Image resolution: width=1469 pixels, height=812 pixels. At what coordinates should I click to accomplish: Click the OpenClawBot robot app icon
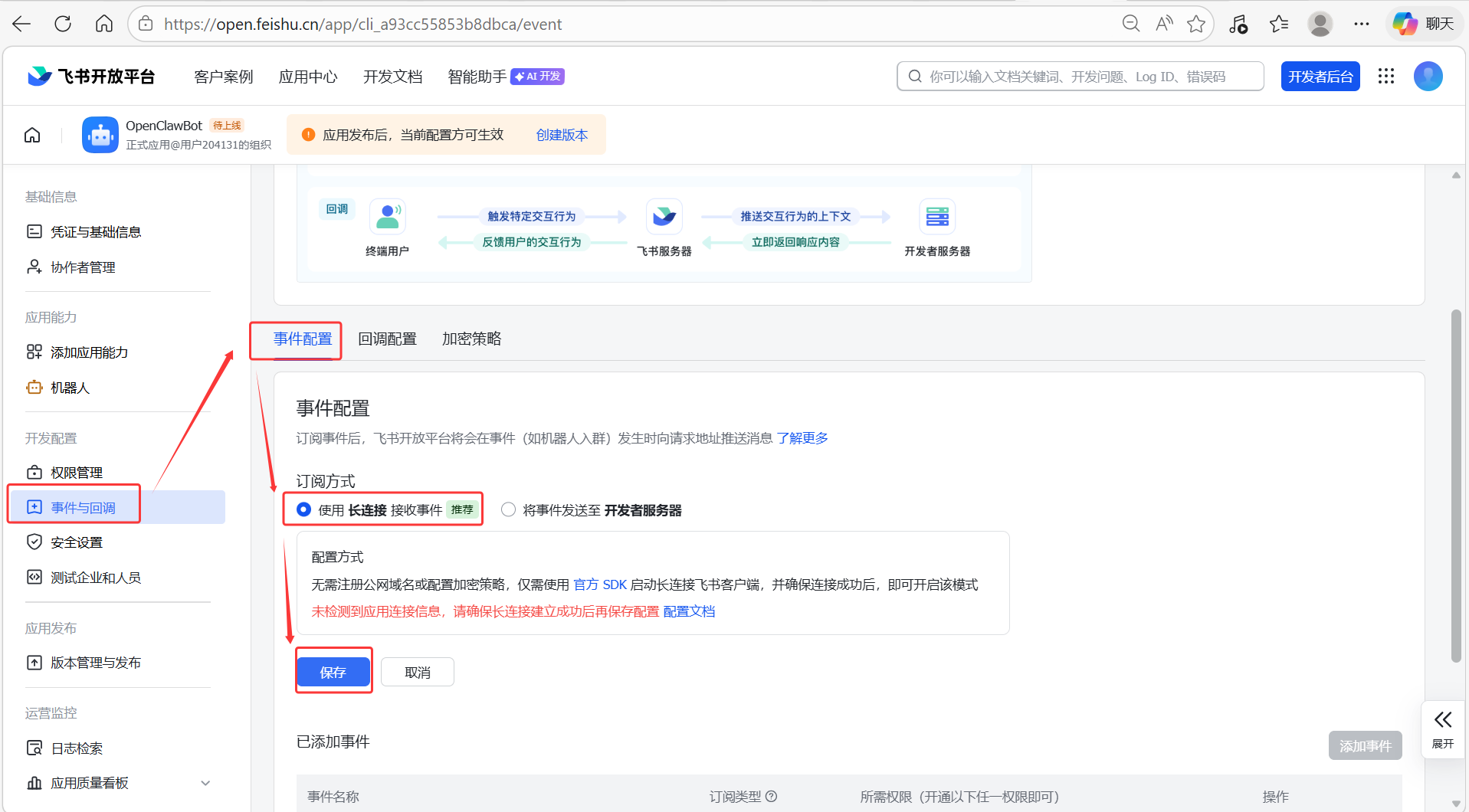tap(100, 135)
